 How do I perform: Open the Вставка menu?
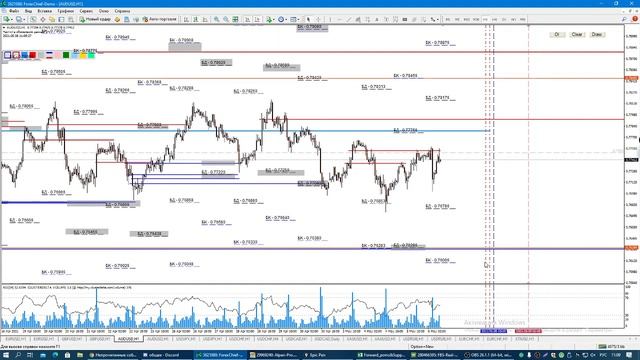[44, 11]
